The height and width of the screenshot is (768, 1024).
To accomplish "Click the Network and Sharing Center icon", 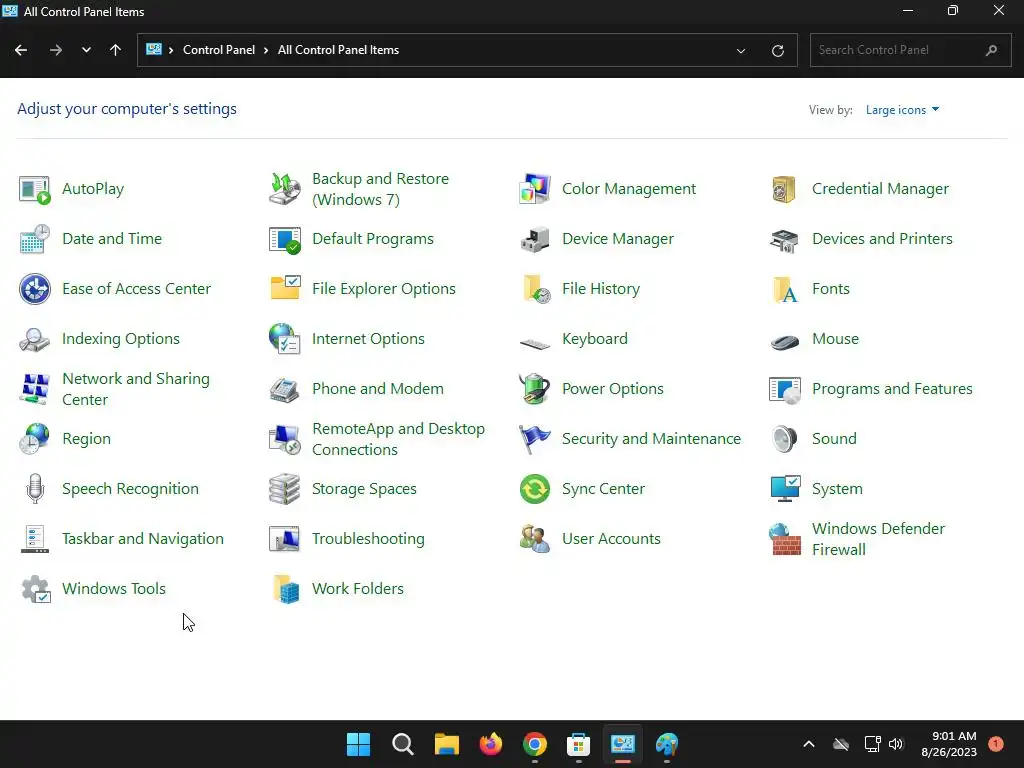I will click(x=35, y=389).
